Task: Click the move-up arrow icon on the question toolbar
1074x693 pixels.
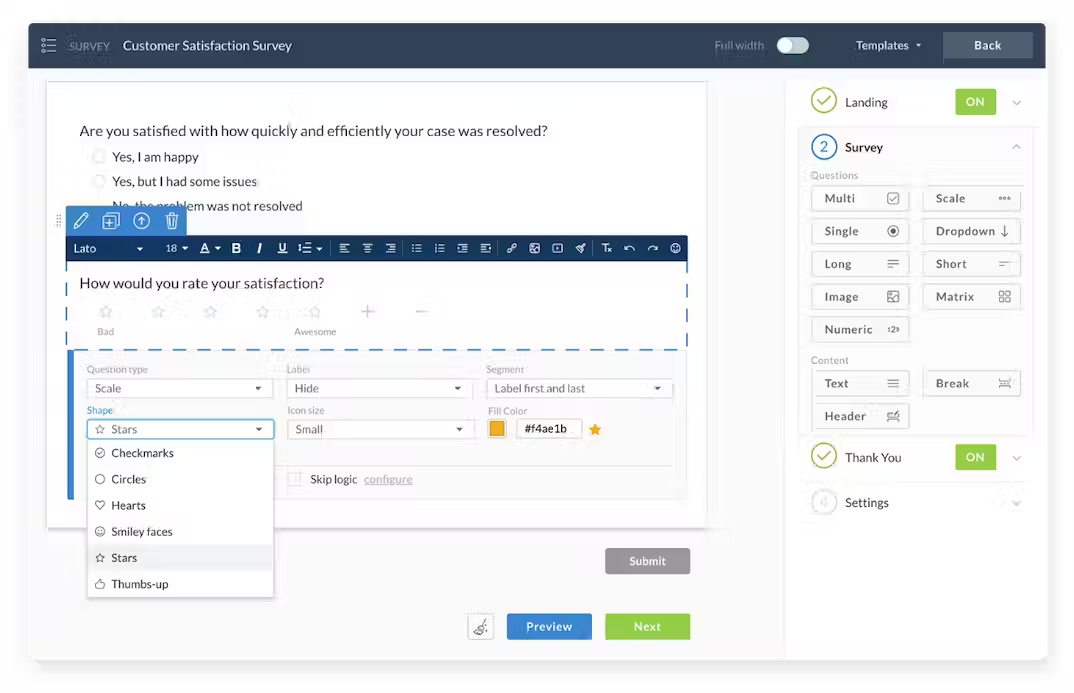Action: (140, 221)
